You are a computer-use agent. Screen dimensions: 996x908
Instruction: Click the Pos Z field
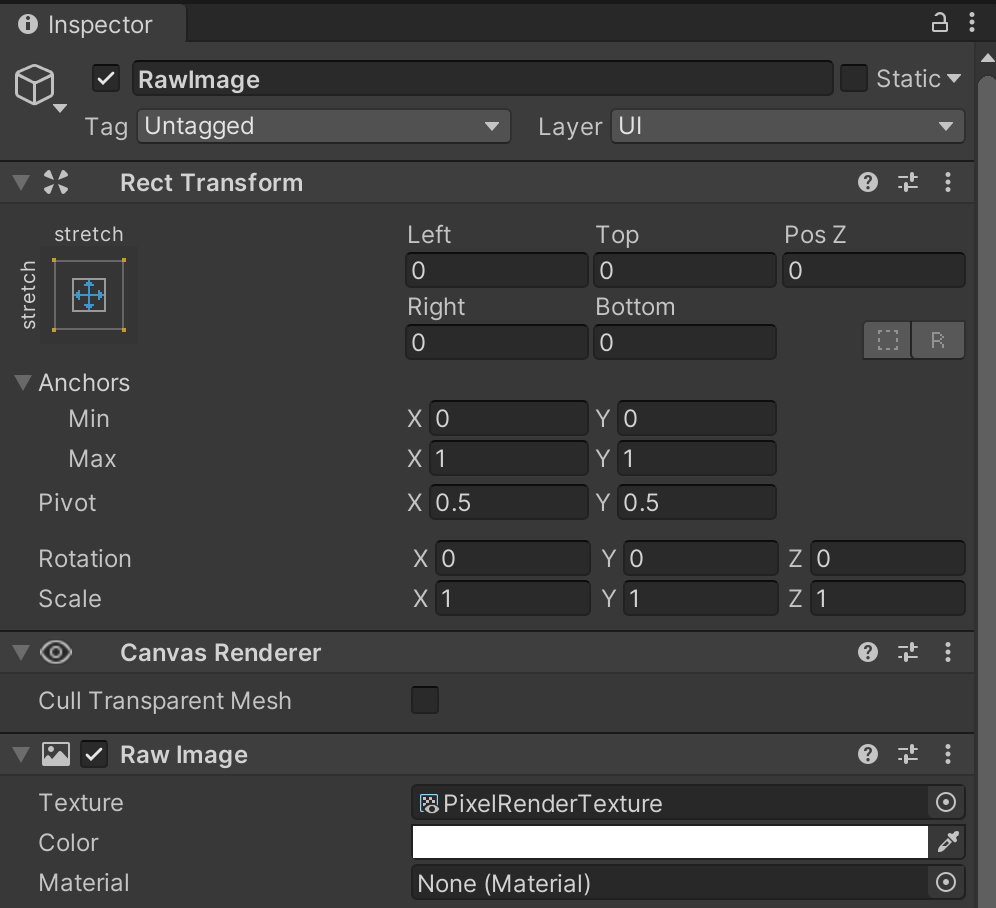pos(873,271)
